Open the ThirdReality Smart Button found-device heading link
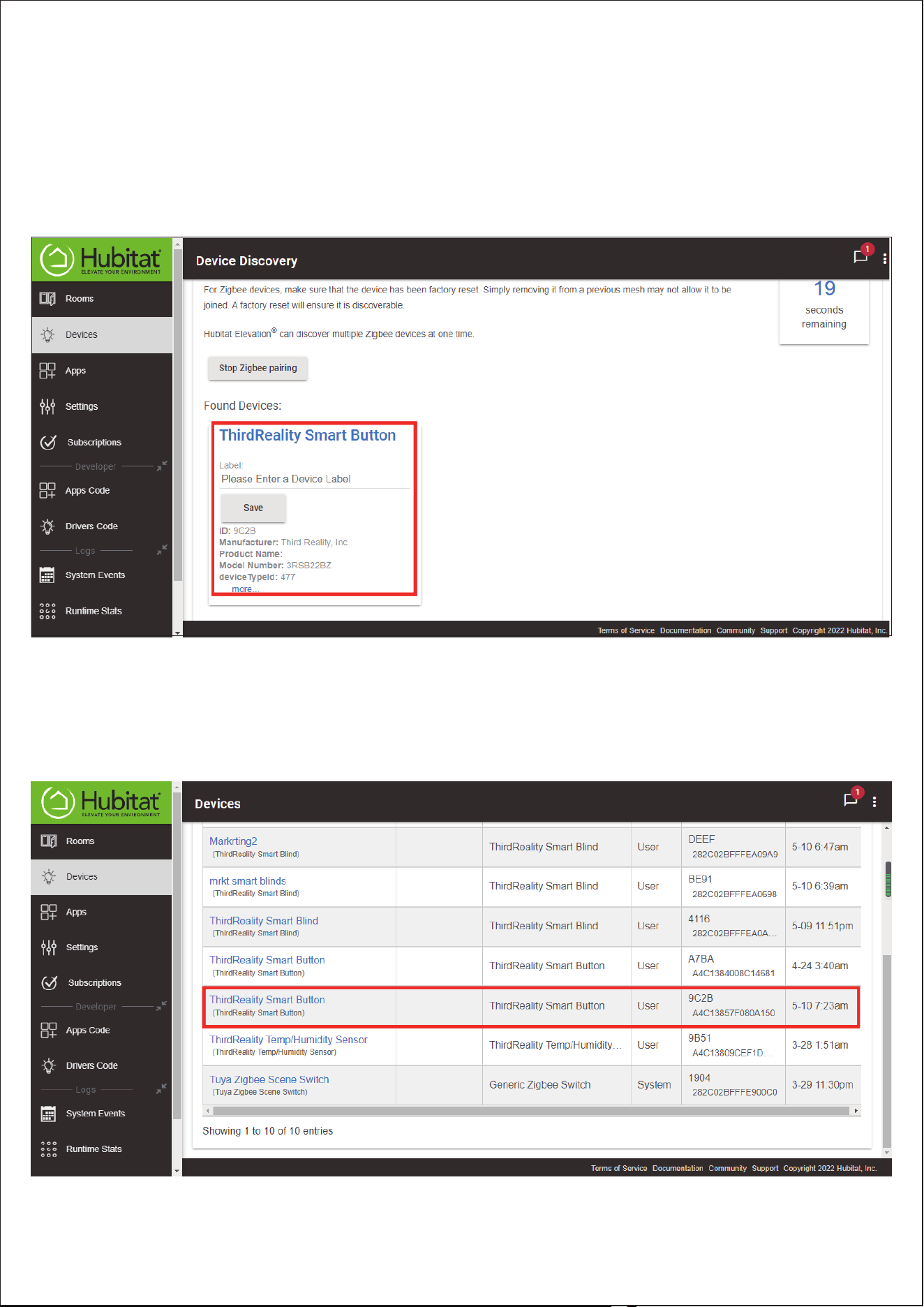 pyautogui.click(x=308, y=436)
